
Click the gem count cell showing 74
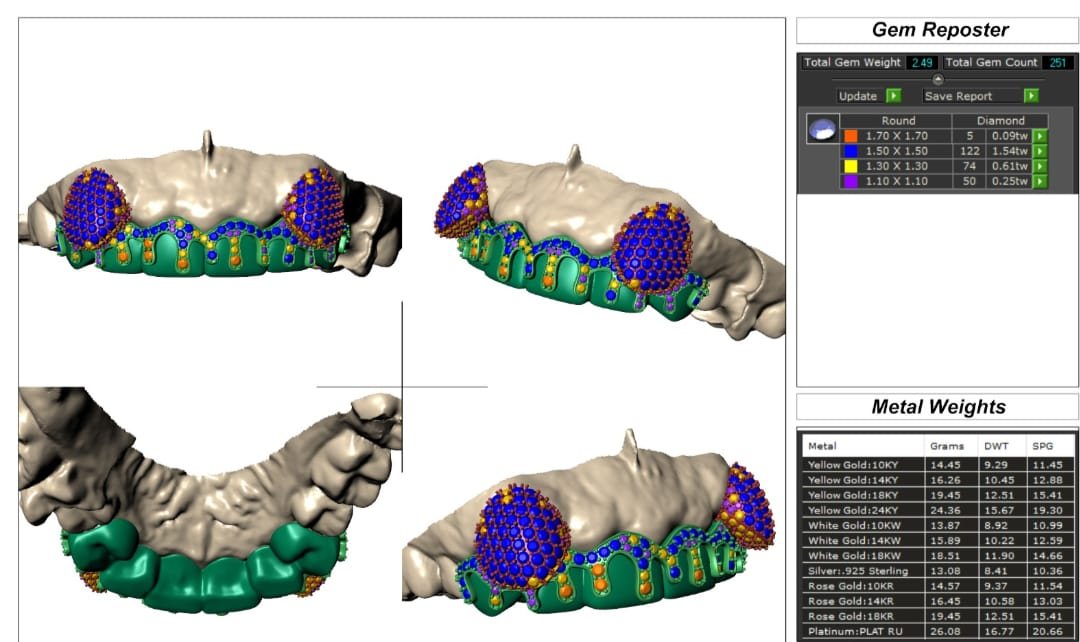tap(970, 166)
